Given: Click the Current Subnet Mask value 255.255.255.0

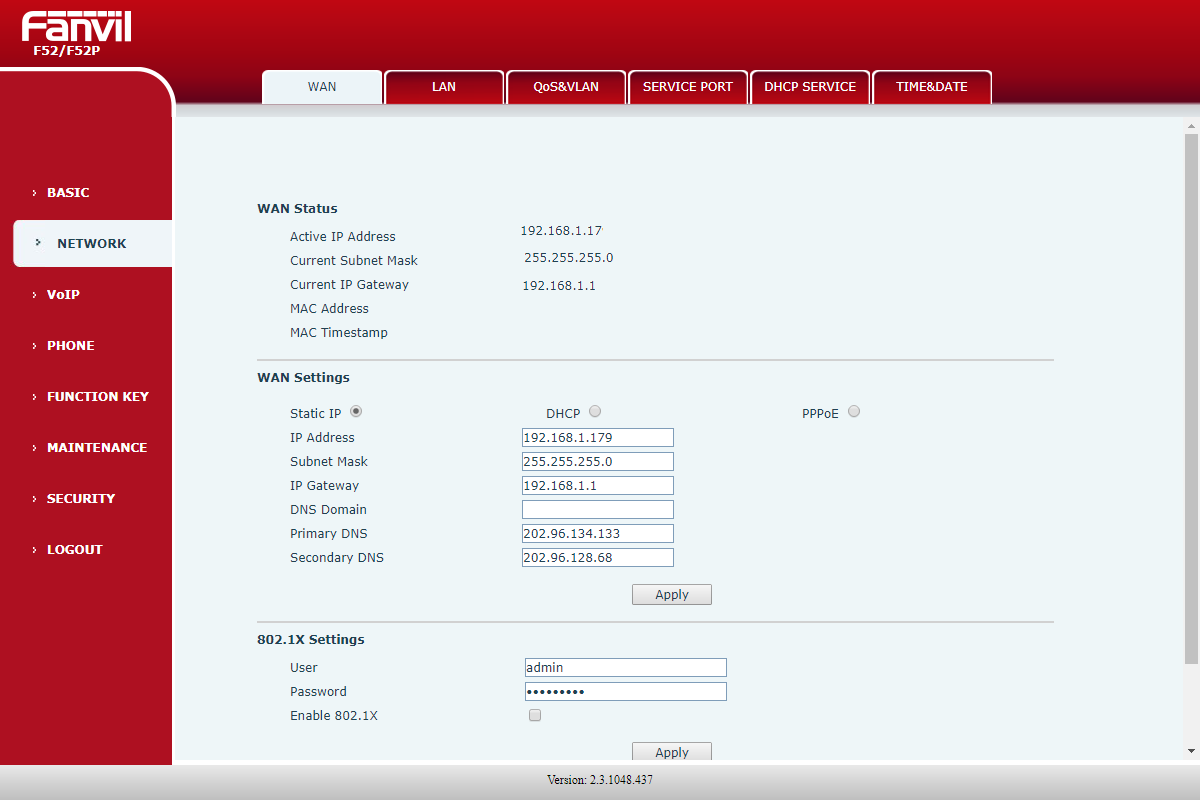Looking at the screenshot, I should [569, 258].
